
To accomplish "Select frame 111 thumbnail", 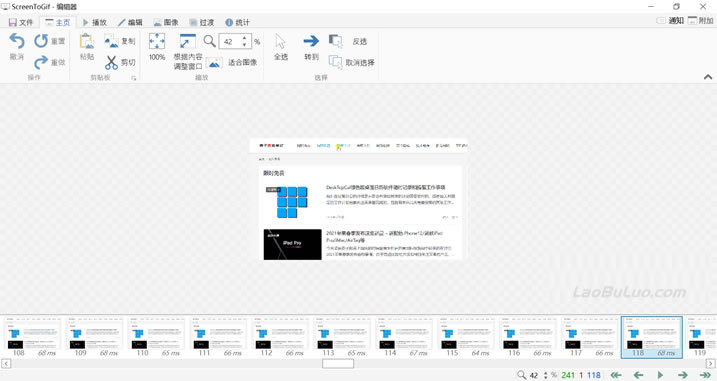I will click(x=218, y=337).
